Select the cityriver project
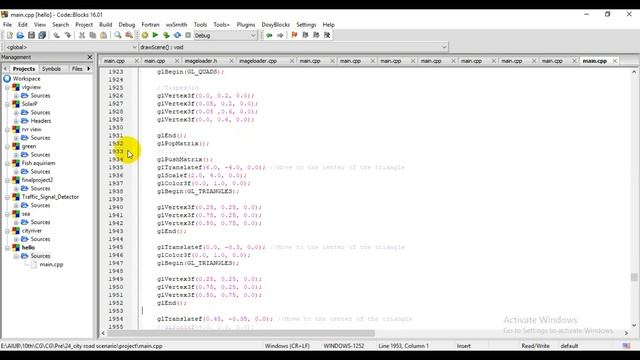The width and height of the screenshot is (640, 360). [x=31, y=231]
